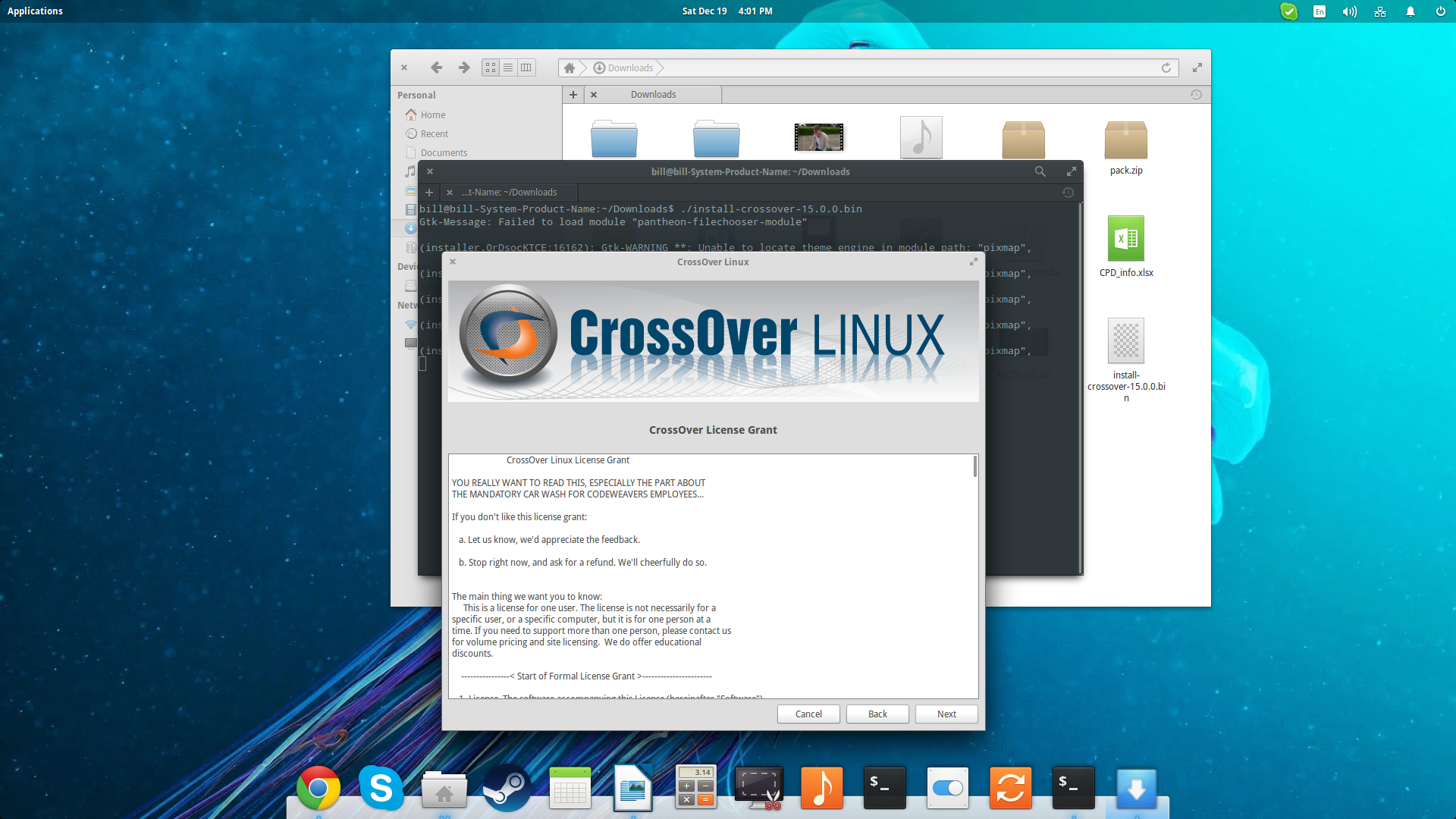Select the CPD_info.xlsx file
This screenshot has width=1456, height=819.
1126,246
